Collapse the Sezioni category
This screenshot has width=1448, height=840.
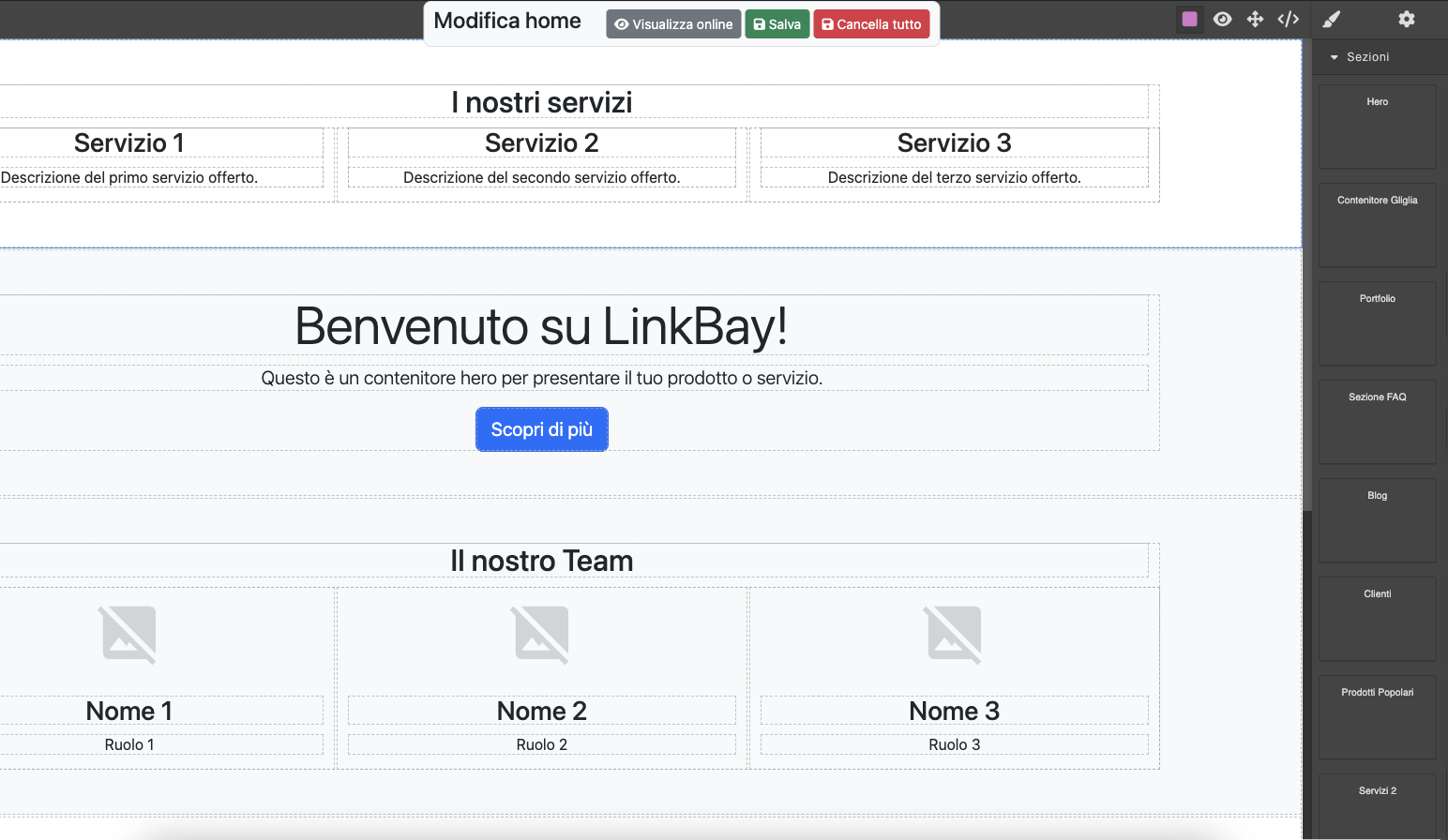pos(1380,57)
